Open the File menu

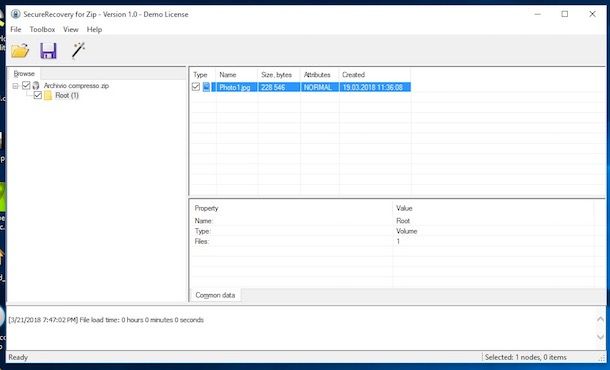16,30
